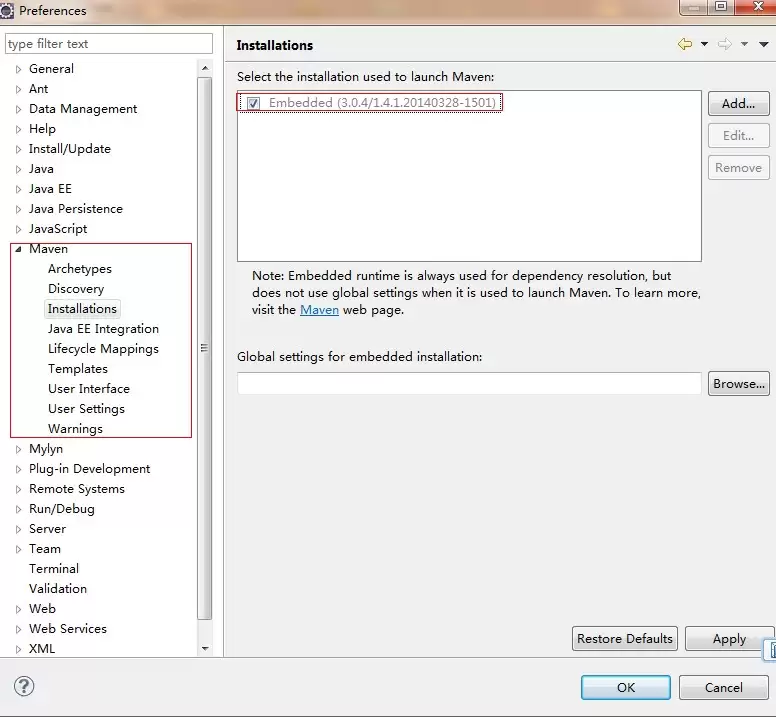Collapse the Maven tree node

click(x=18, y=249)
